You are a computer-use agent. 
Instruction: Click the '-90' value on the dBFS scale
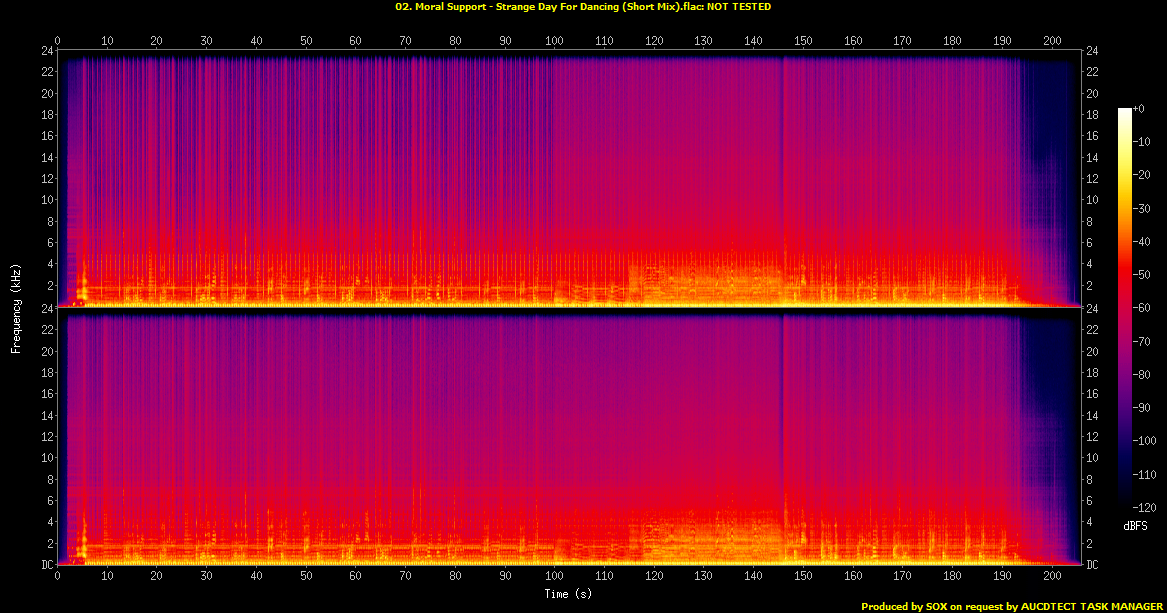tap(1142, 408)
